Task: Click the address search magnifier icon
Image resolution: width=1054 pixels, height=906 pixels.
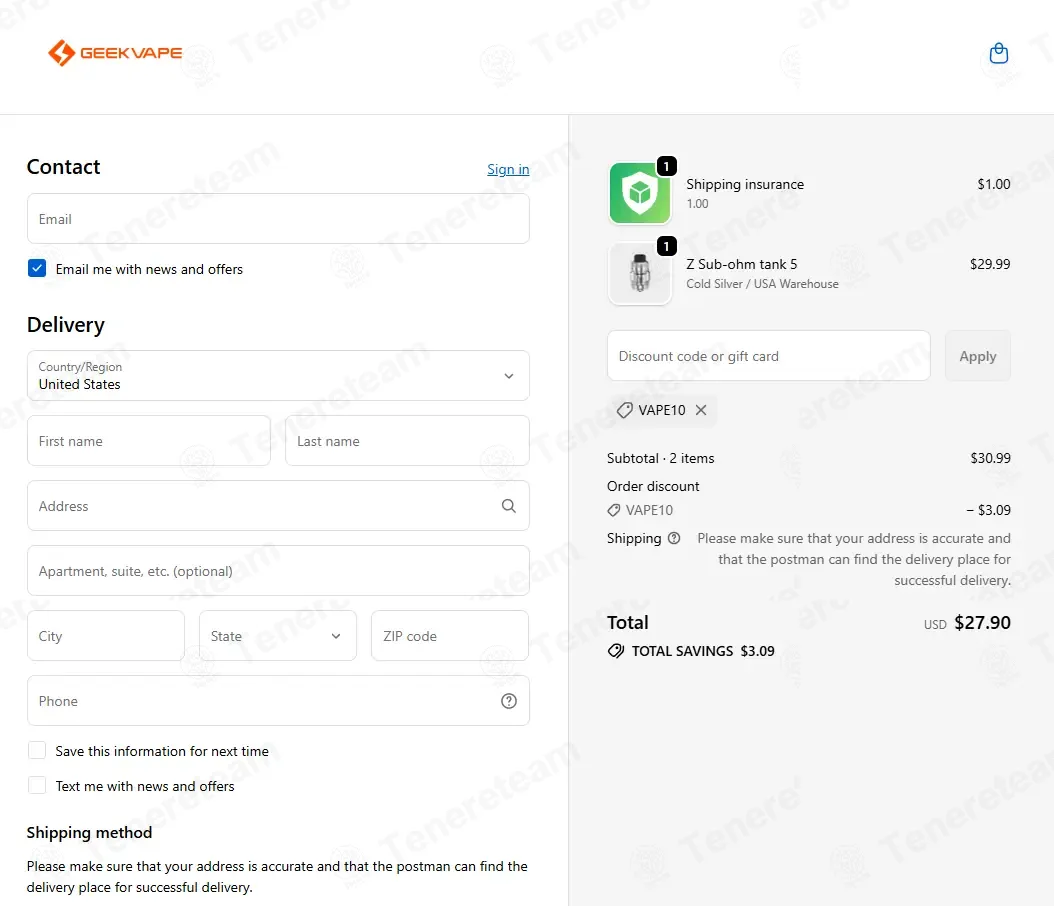Action: (x=509, y=505)
